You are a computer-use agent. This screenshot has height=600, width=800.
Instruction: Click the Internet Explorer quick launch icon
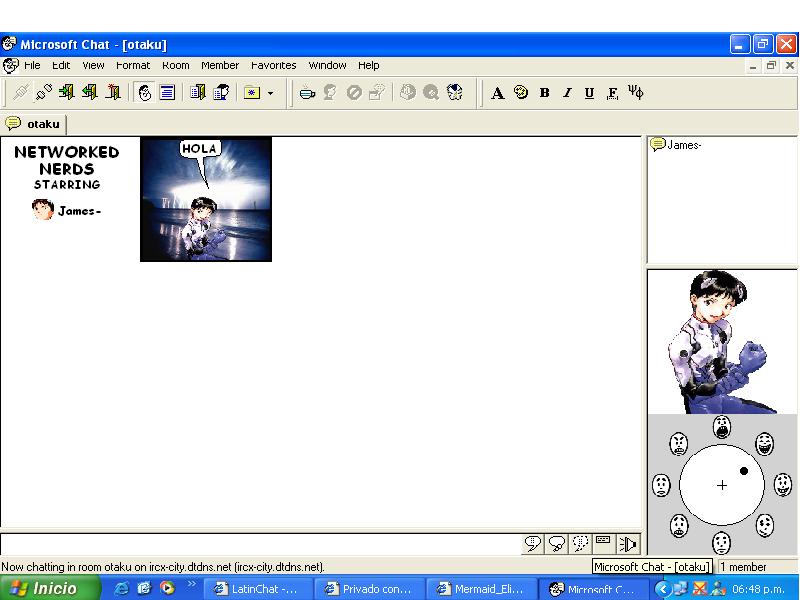pos(121,588)
